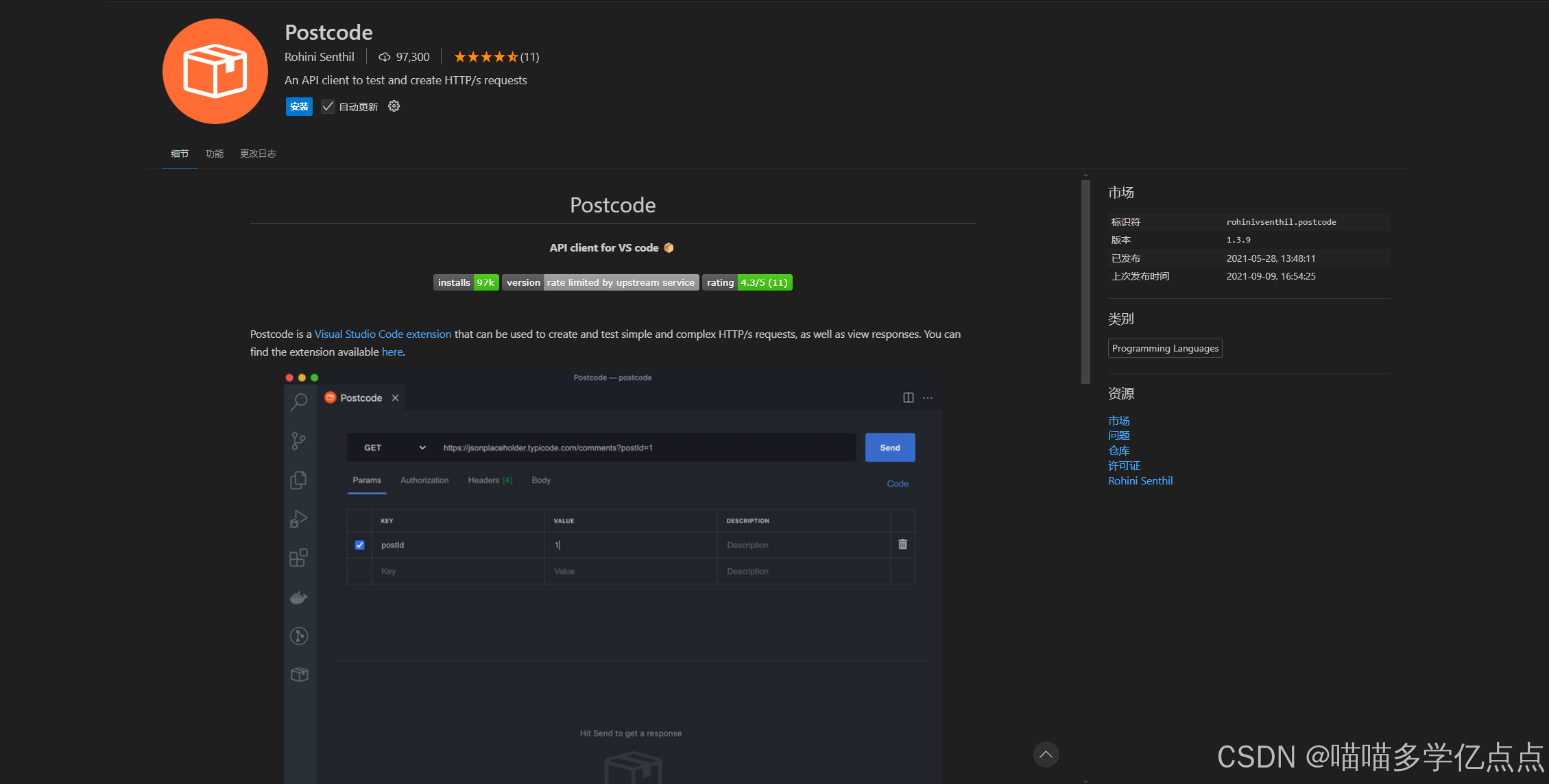Open source control icon in preview sidebar
Image resolution: width=1549 pixels, height=784 pixels.
[299, 441]
